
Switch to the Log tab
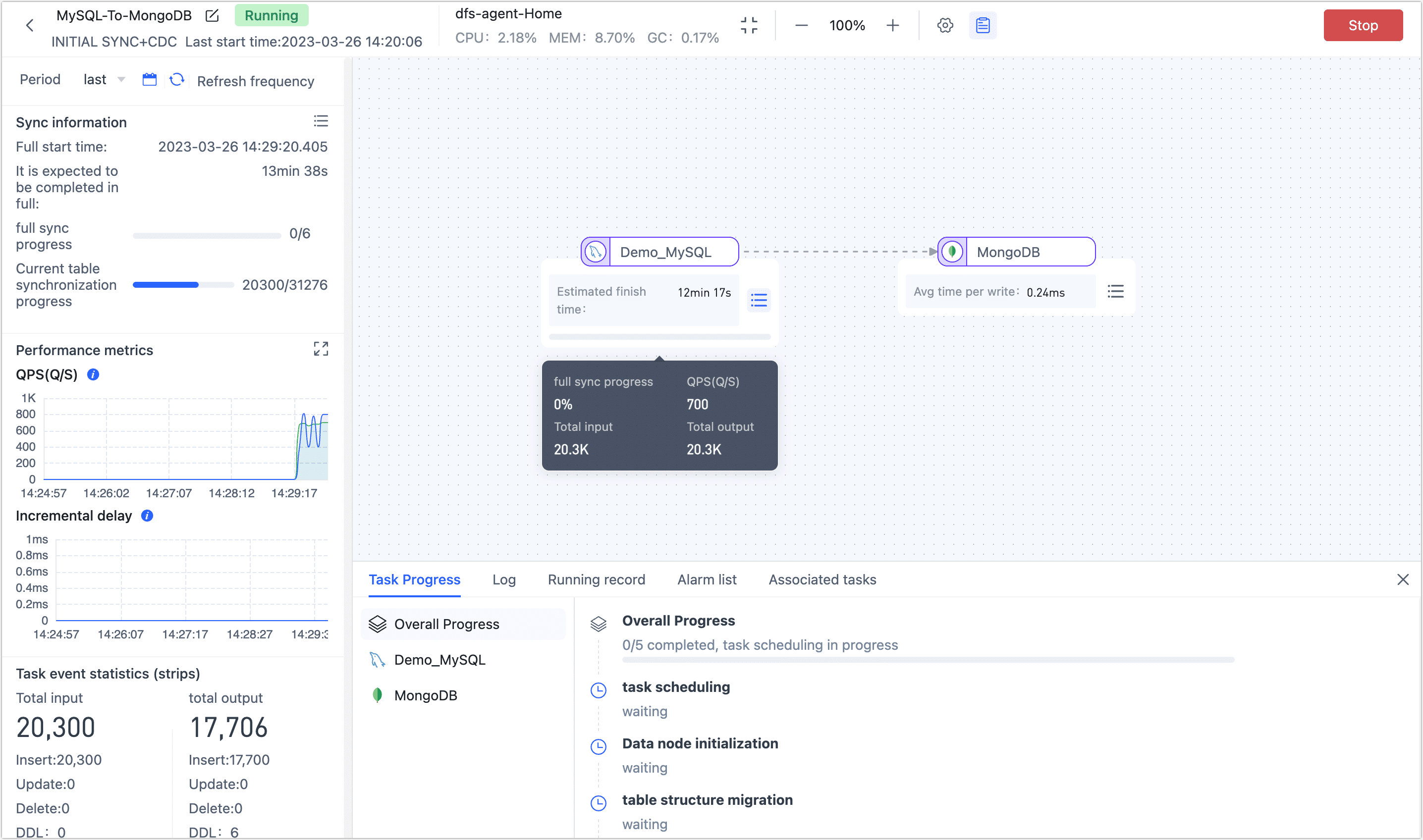503,579
